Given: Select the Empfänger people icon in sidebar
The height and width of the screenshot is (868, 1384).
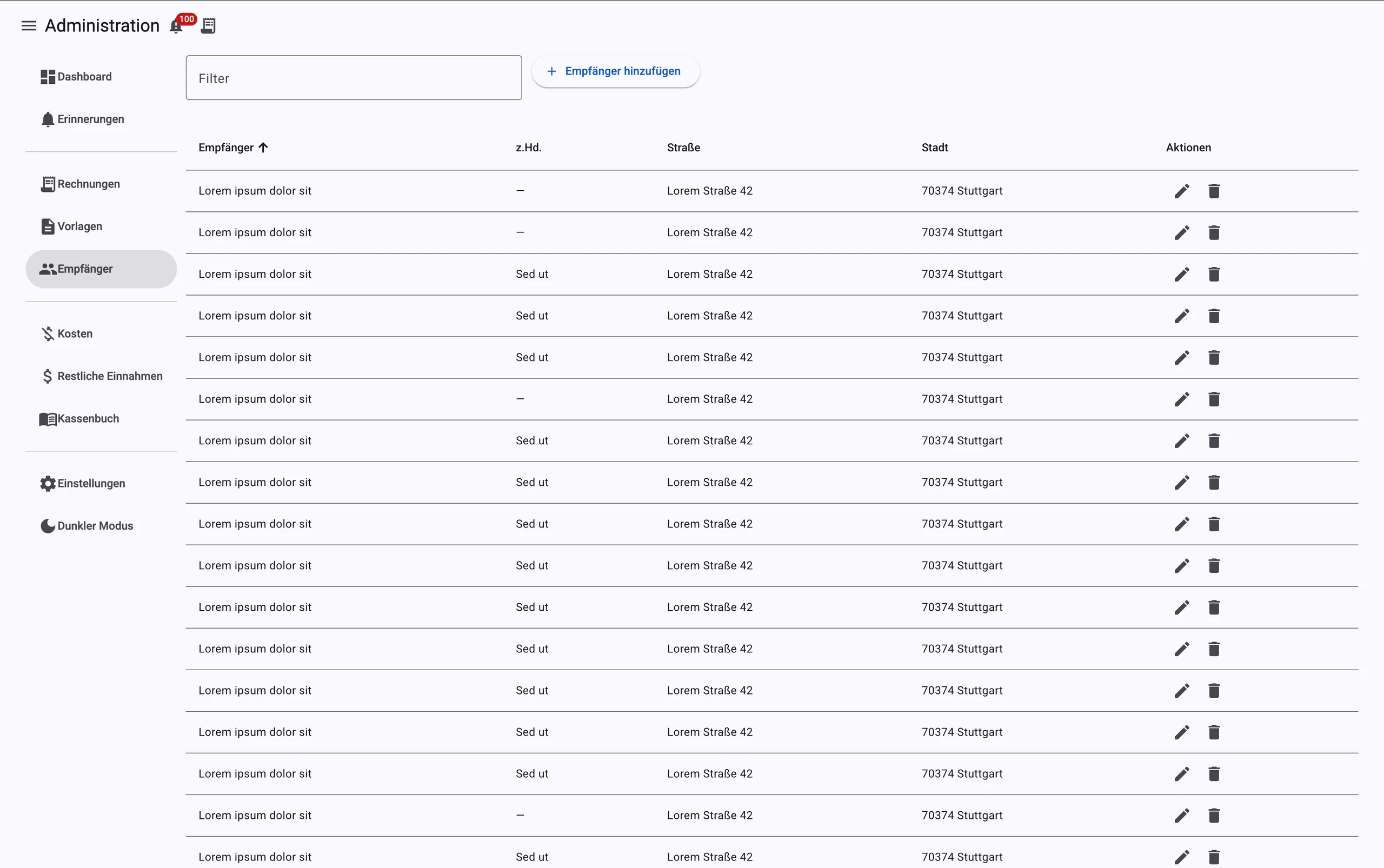Looking at the screenshot, I should tap(48, 269).
